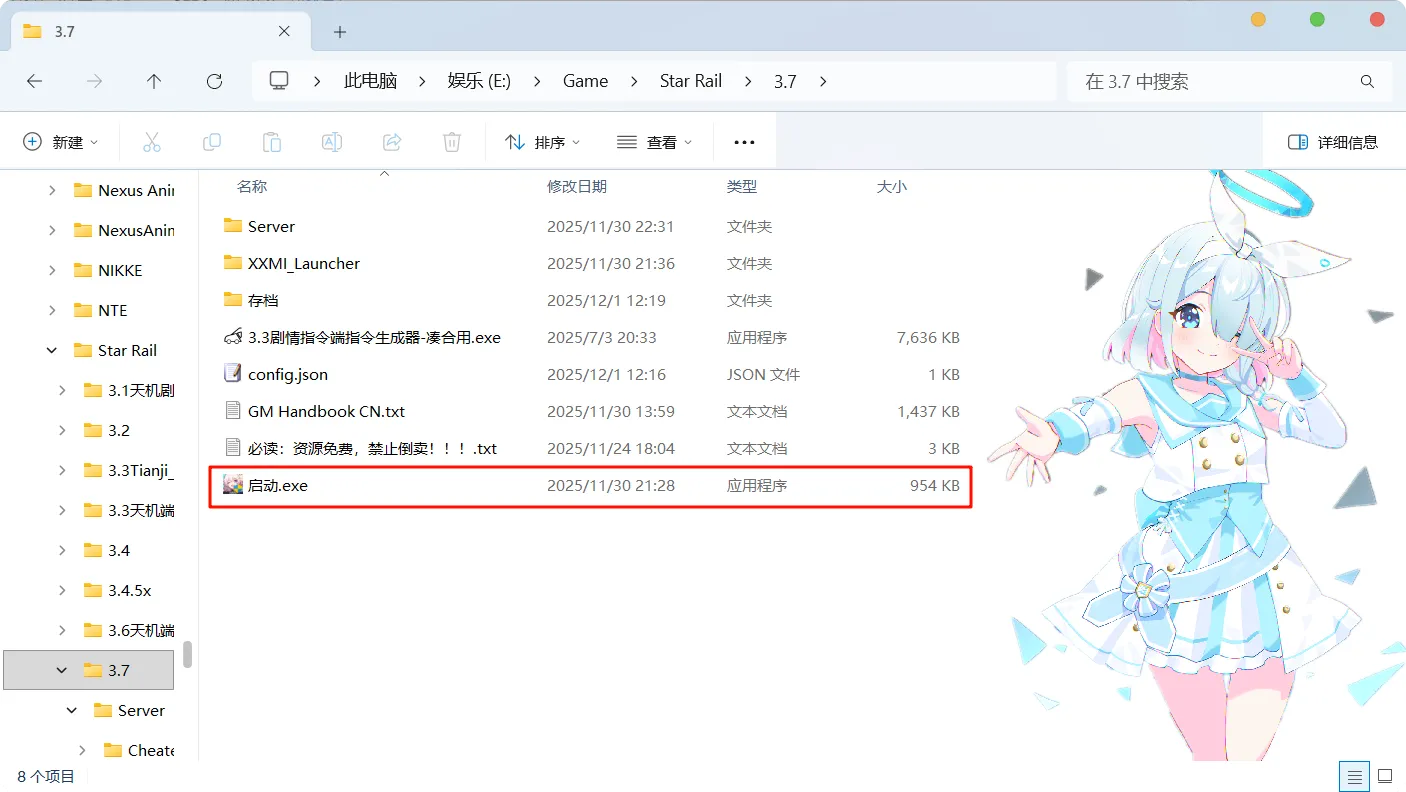Share the selected file using the share icon
Viewport: 1406px width, 792px height.
point(391,141)
